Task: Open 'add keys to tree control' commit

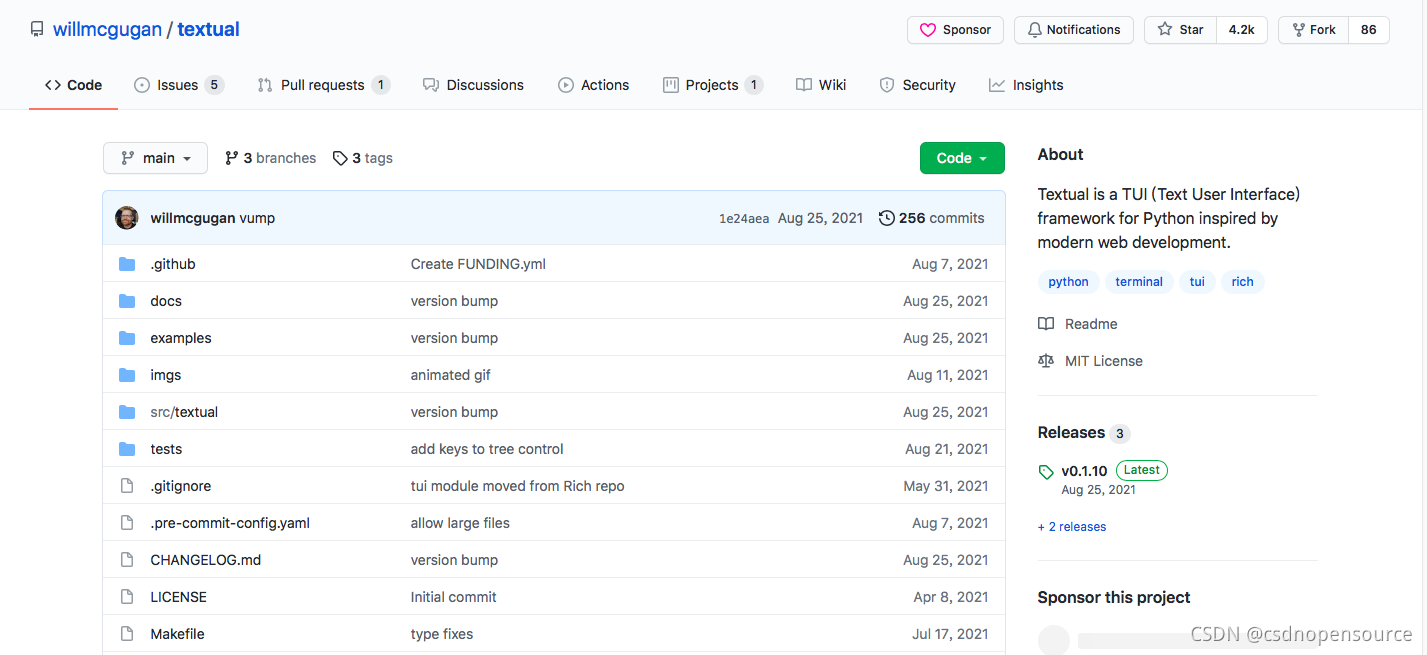Action: pos(487,449)
